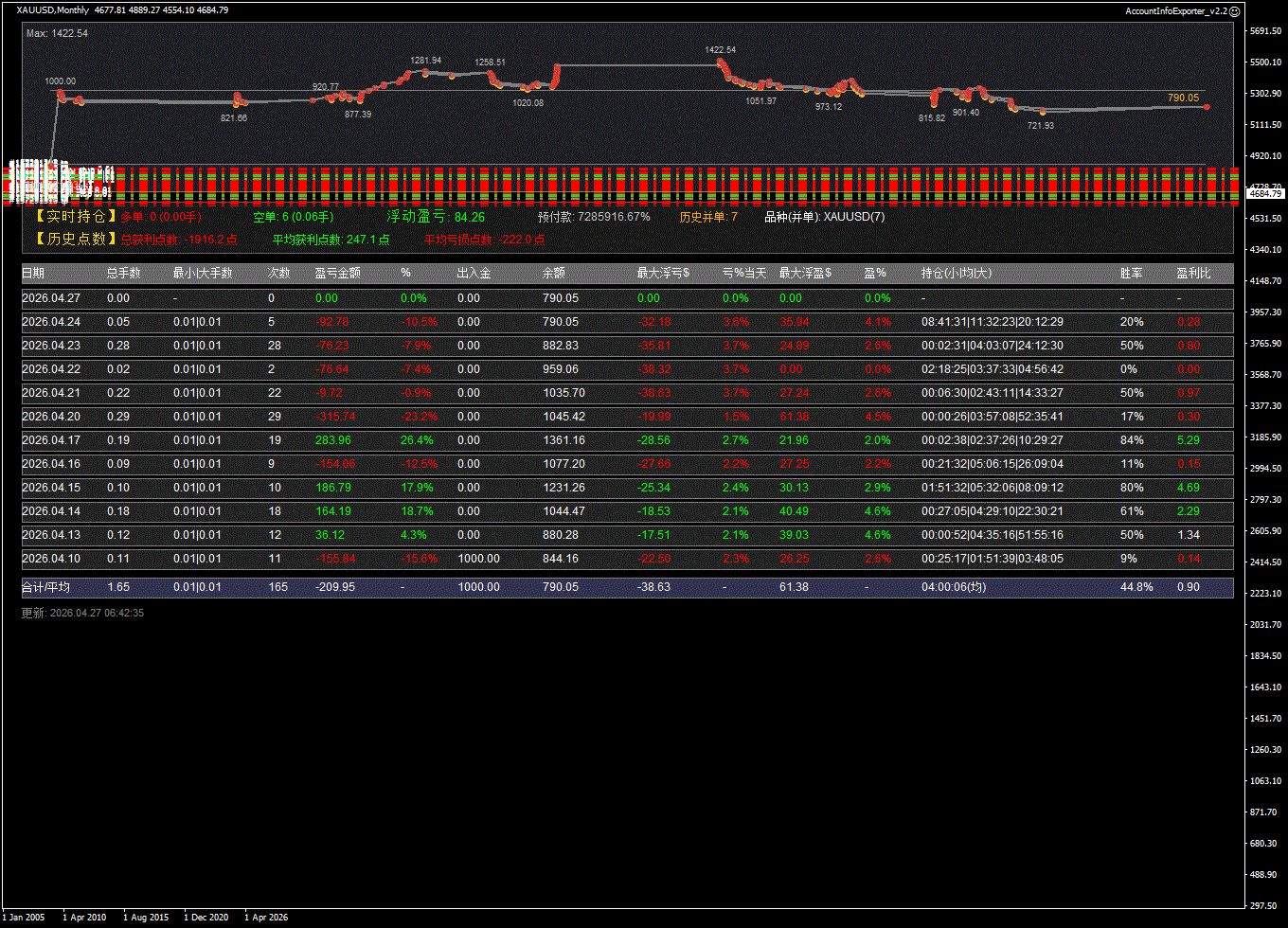Click the 盈利比 column header

point(1193,274)
